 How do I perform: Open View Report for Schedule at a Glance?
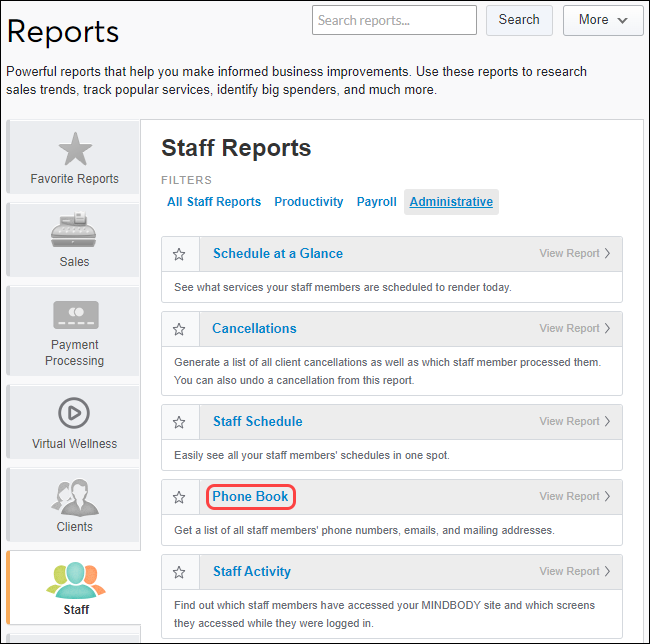click(575, 254)
